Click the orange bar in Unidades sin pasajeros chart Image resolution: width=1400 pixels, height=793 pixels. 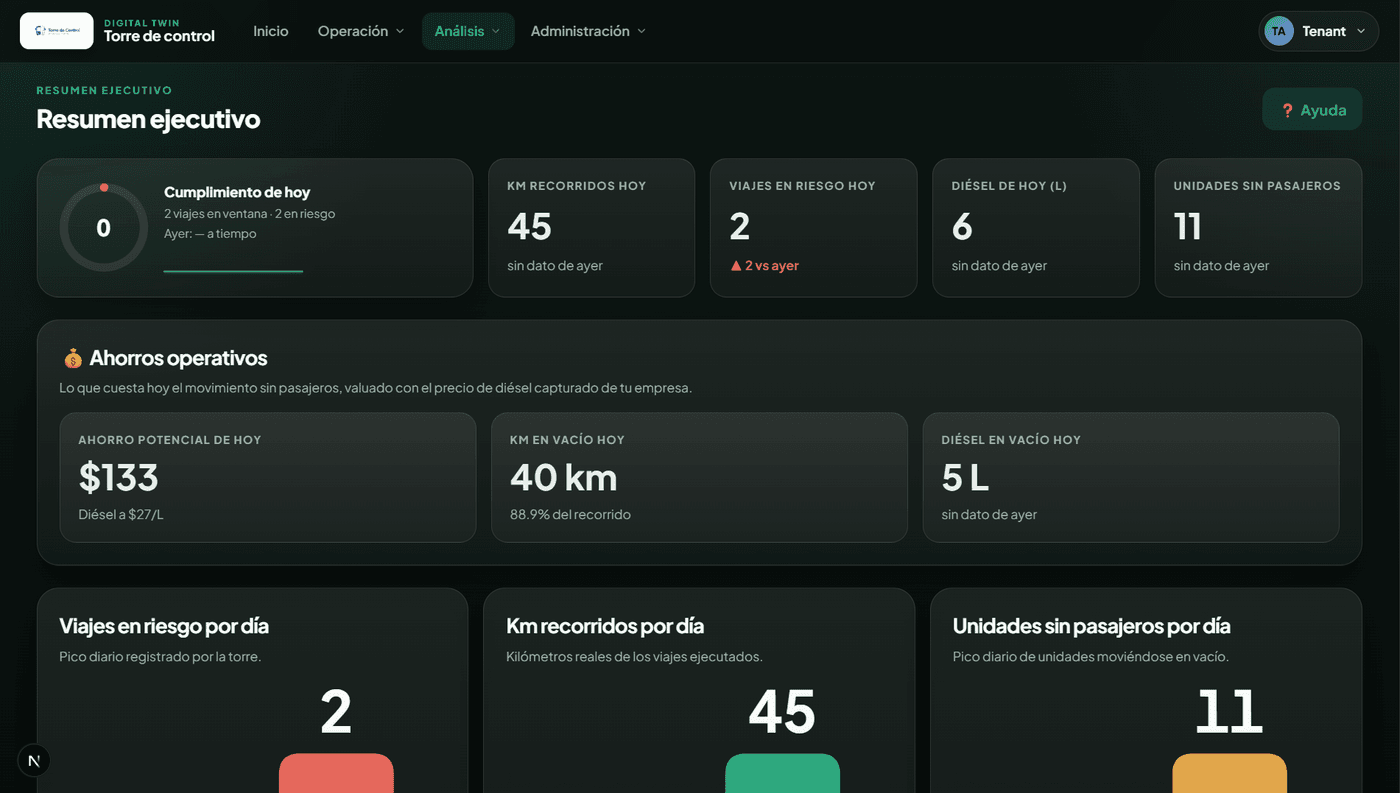(x=1229, y=773)
